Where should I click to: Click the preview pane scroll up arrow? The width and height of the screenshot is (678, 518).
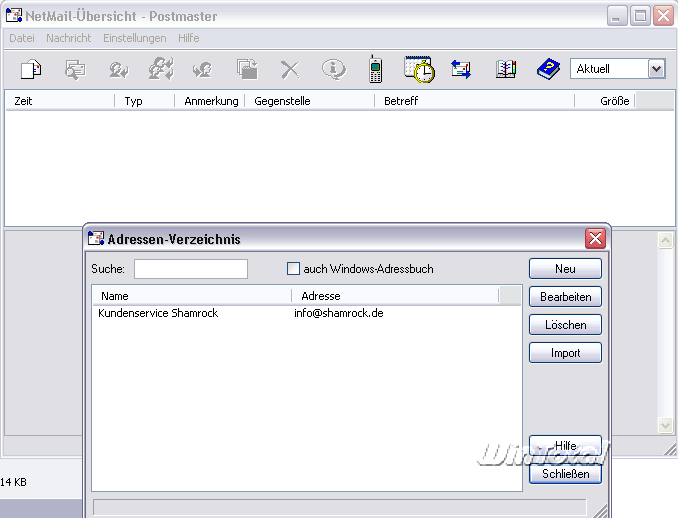(x=665, y=240)
